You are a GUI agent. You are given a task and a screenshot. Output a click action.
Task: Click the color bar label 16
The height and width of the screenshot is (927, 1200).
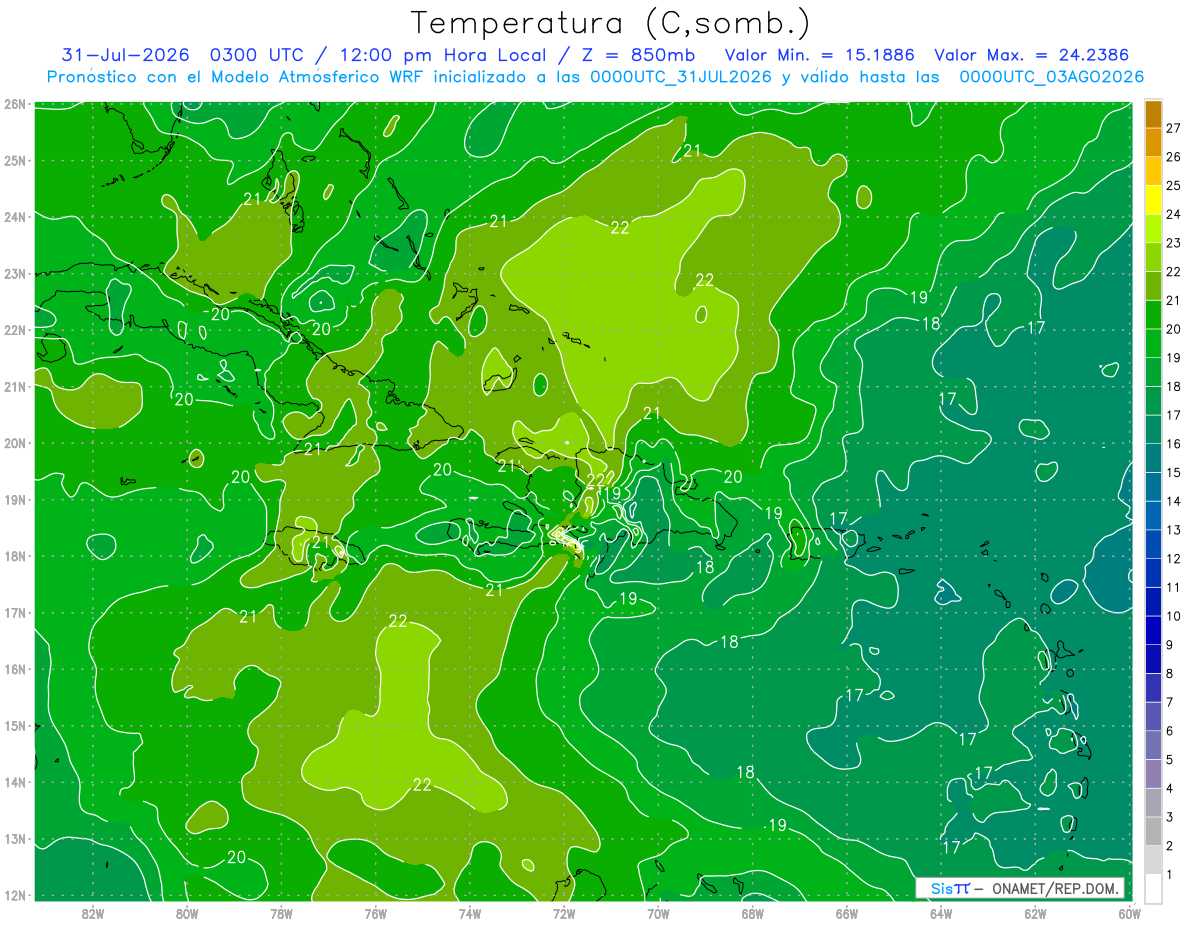tap(1173, 444)
